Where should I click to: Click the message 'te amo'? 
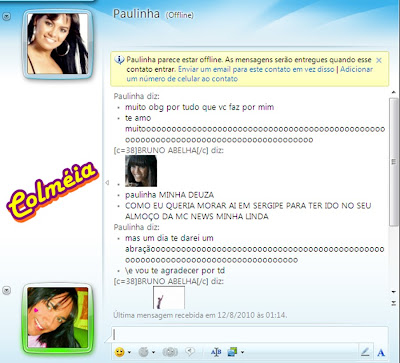(x=138, y=118)
